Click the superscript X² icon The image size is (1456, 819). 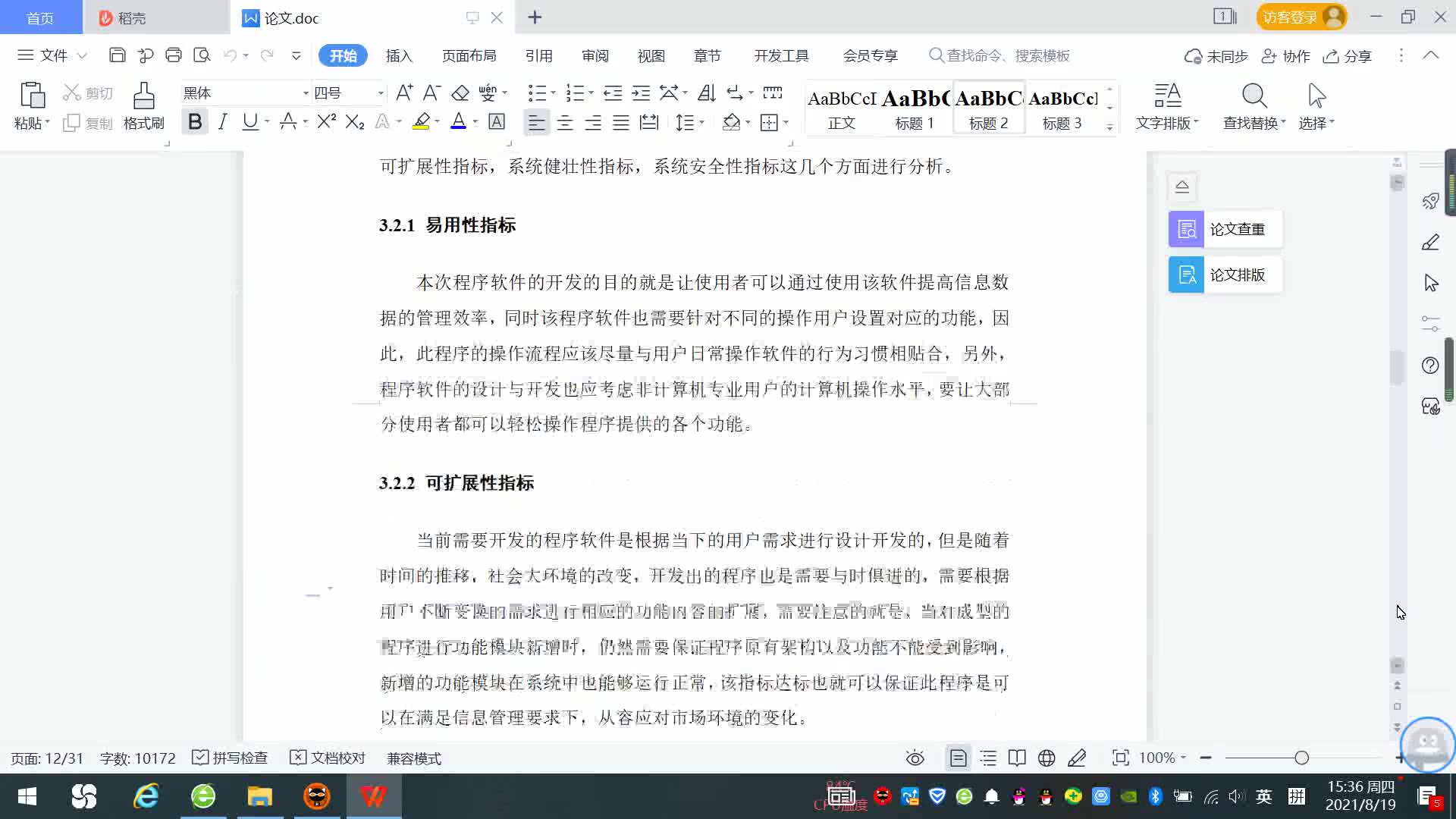point(326,122)
